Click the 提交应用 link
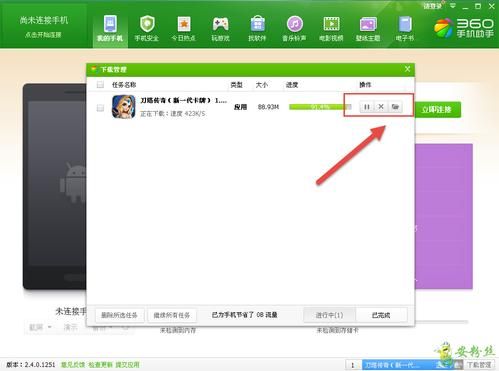The width and height of the screenshot is (499, 371). (127, 365)
